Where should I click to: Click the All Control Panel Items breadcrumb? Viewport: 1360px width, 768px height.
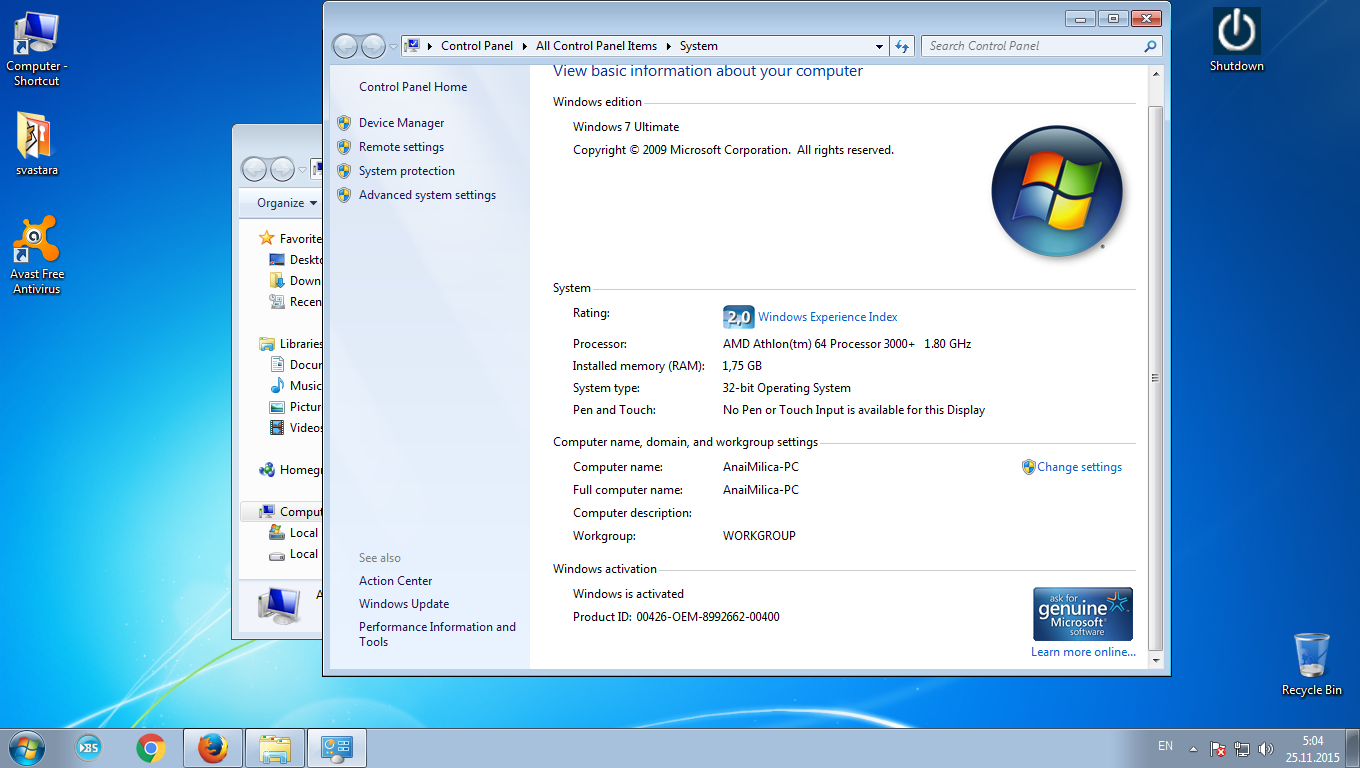[x=596, y=46]
